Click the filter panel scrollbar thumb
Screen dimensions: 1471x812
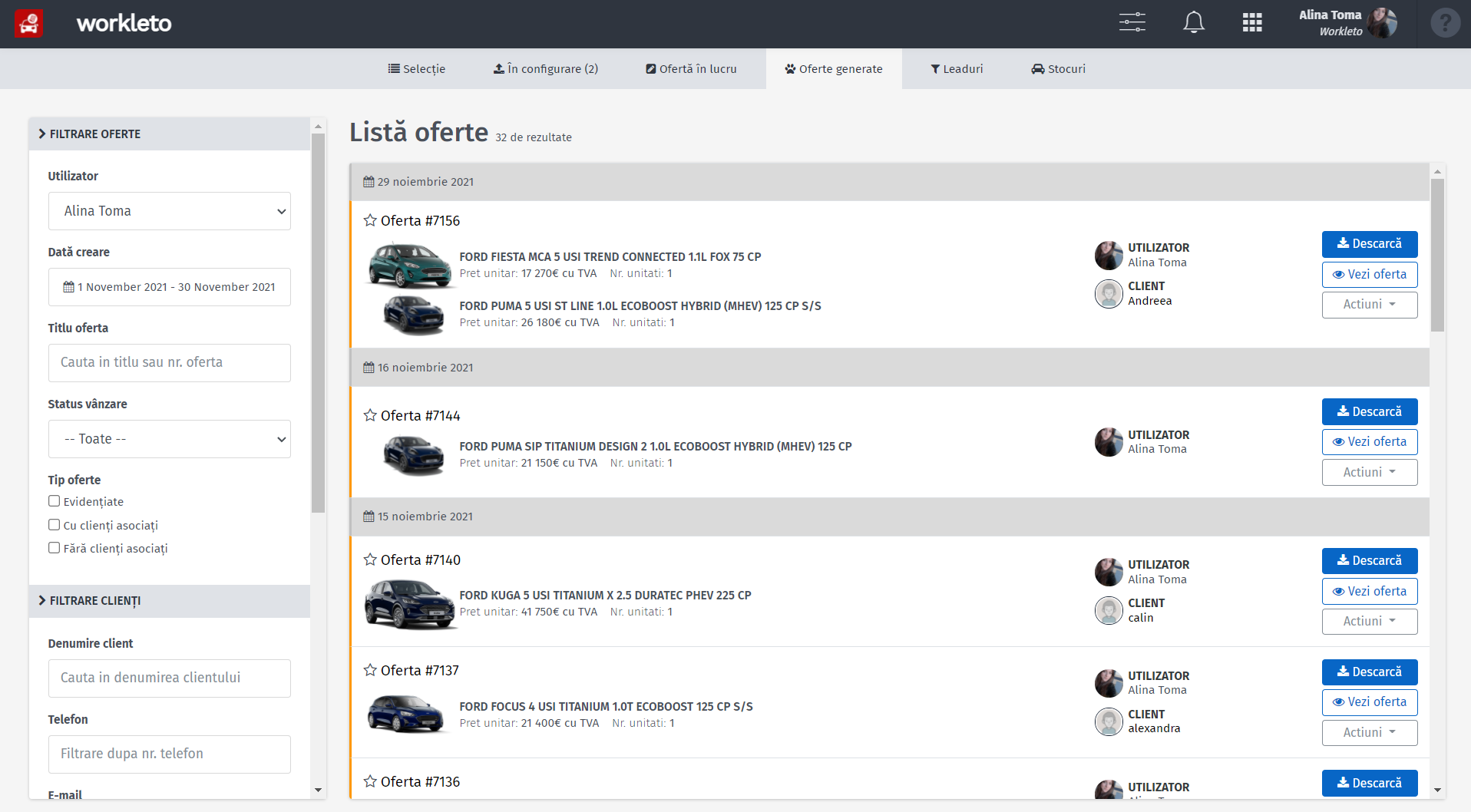click(318, 323)
